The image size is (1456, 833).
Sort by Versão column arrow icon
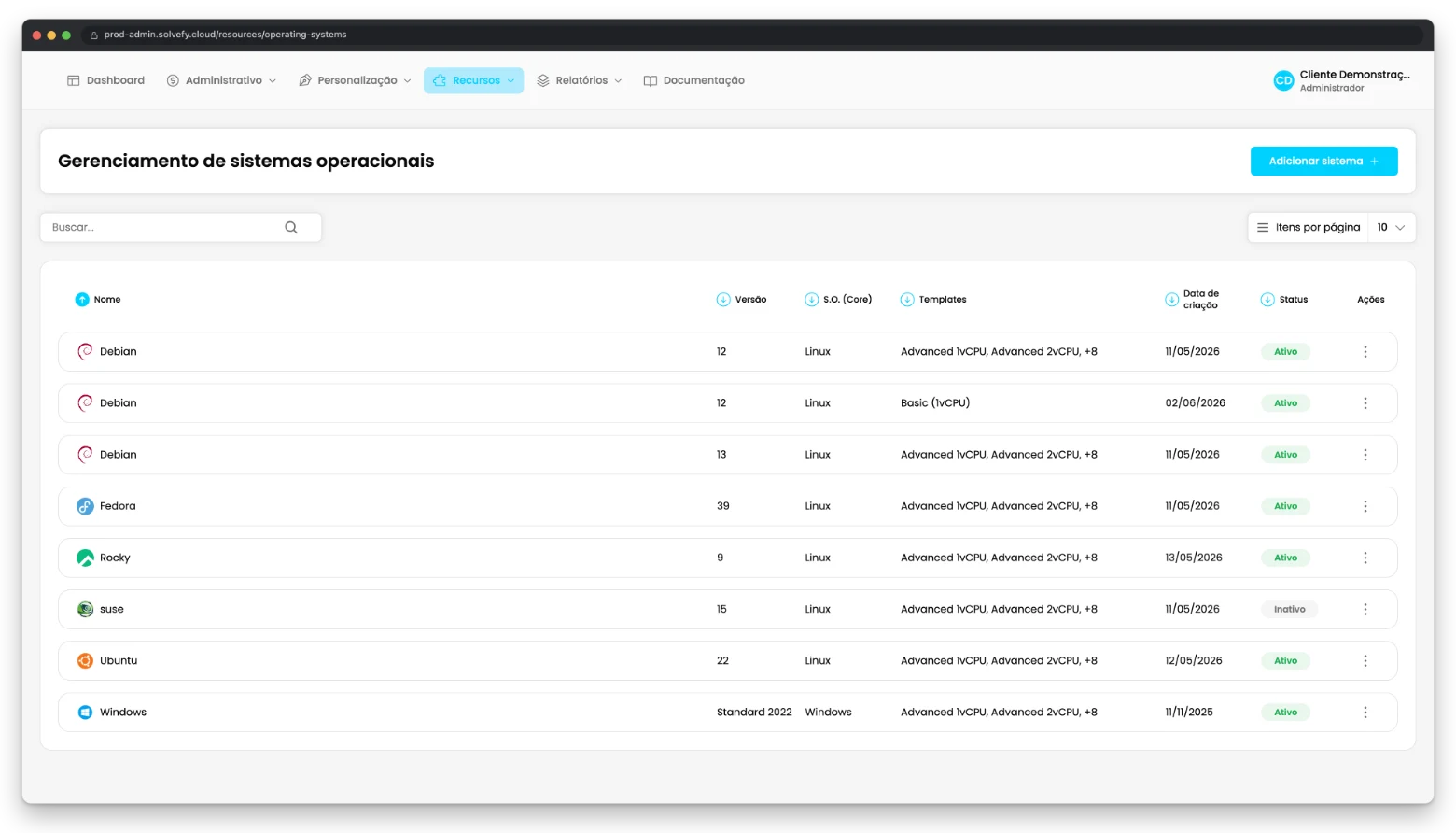pyautogui.click(x=723, y=300)
